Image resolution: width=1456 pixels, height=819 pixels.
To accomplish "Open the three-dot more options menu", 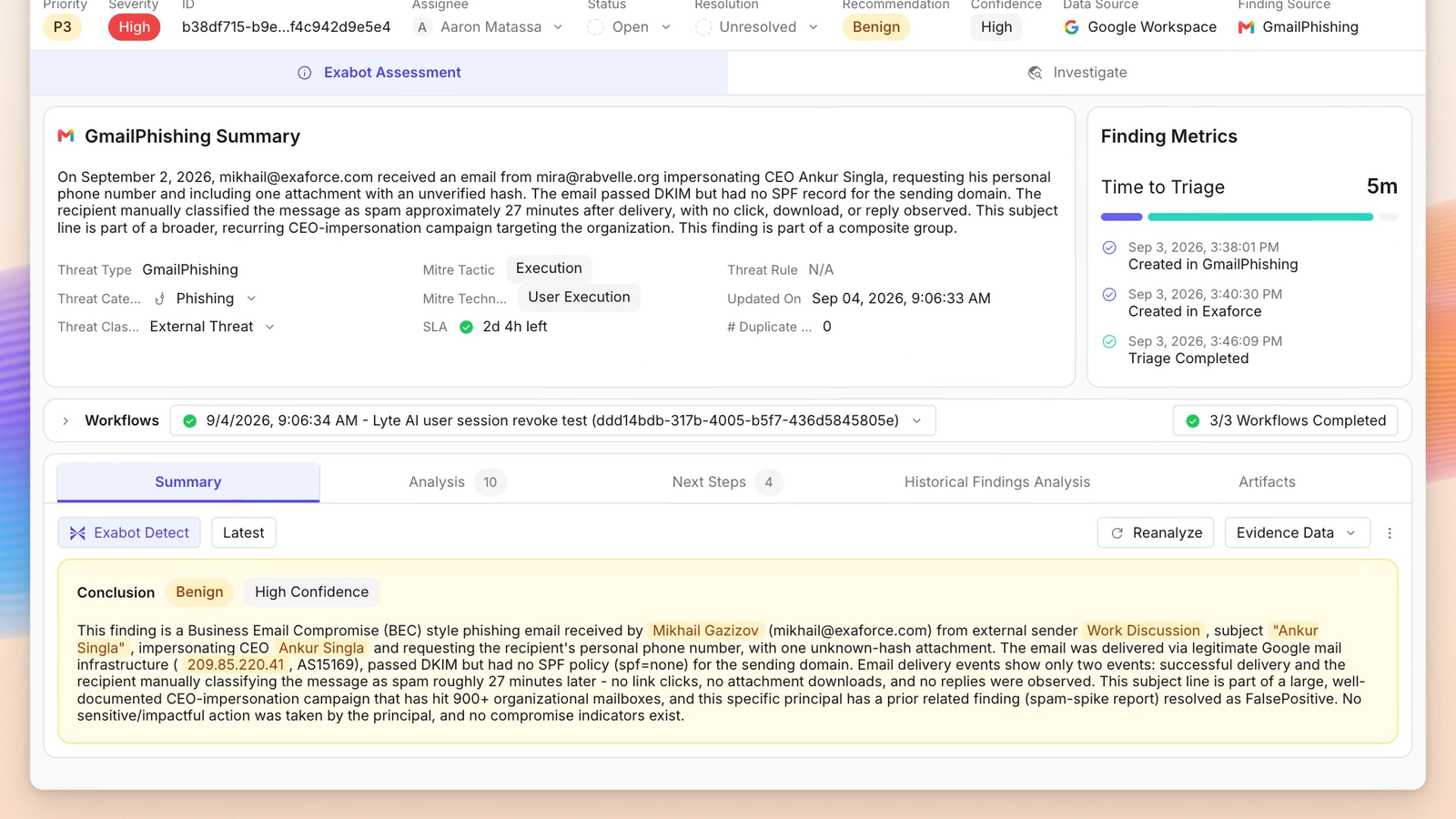I will point(1390,533).
